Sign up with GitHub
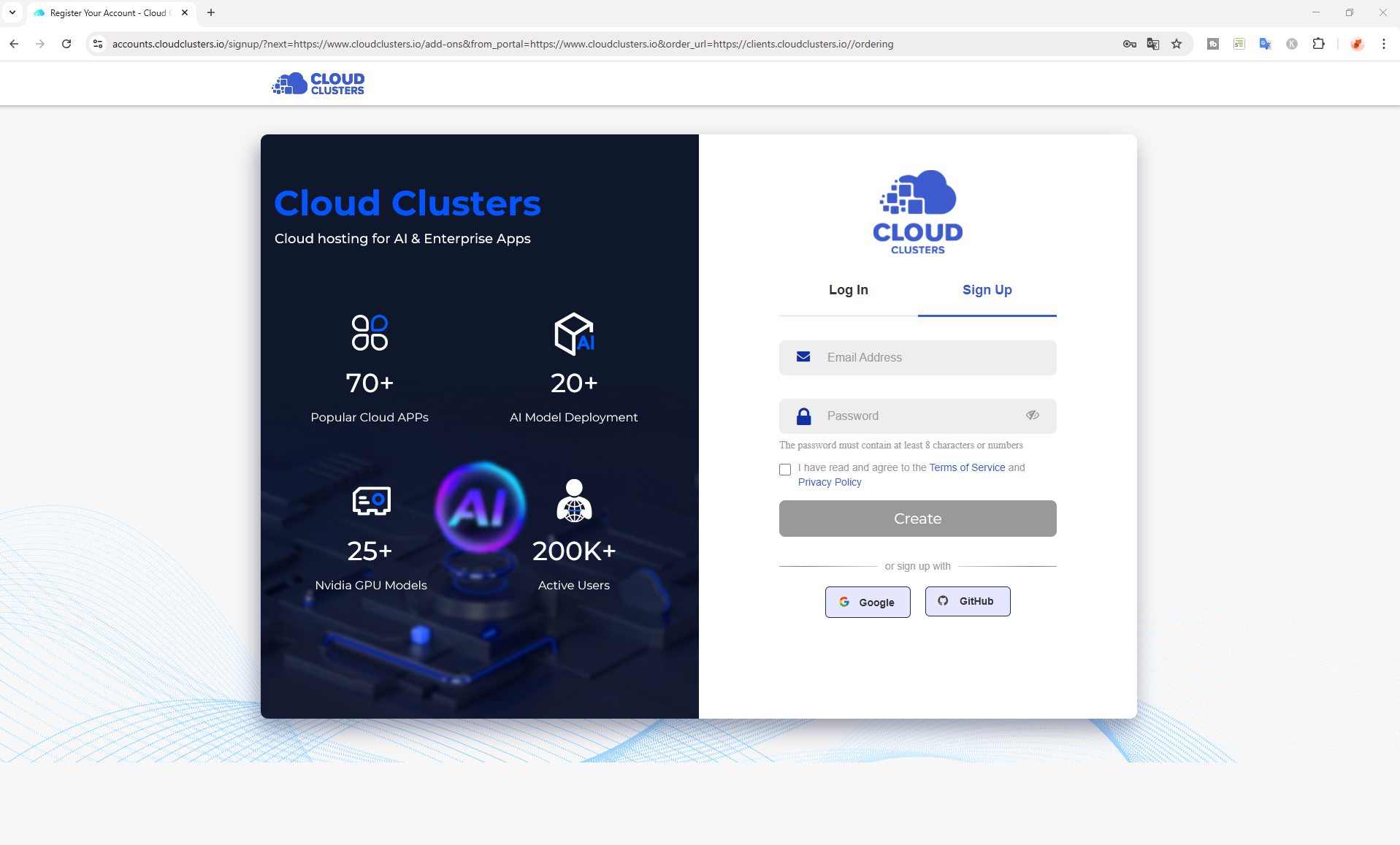The width and height of the screenshot is (1400, 845). pos(968,601)
